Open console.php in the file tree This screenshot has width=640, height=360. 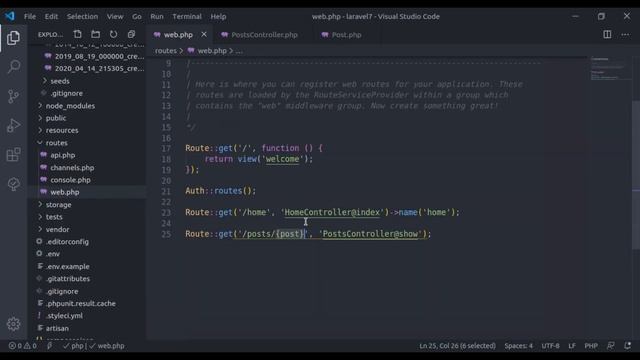(x=71, y=180)
